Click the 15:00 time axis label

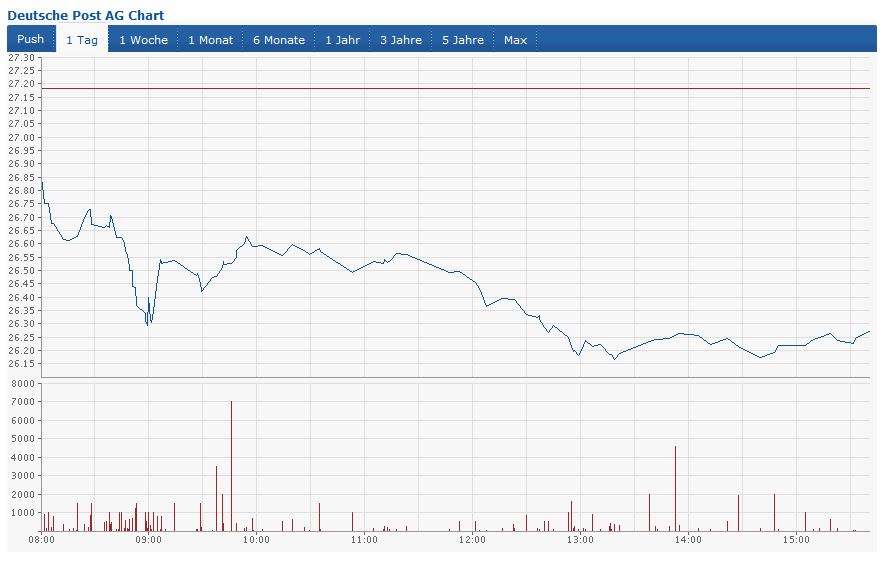pyautogui.click(x=796, y=540)
